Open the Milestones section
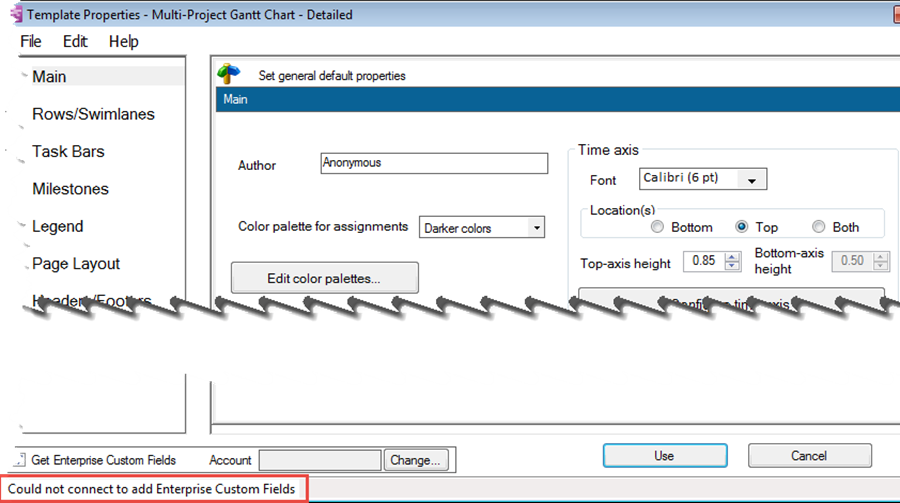 [x=70, y=189]
